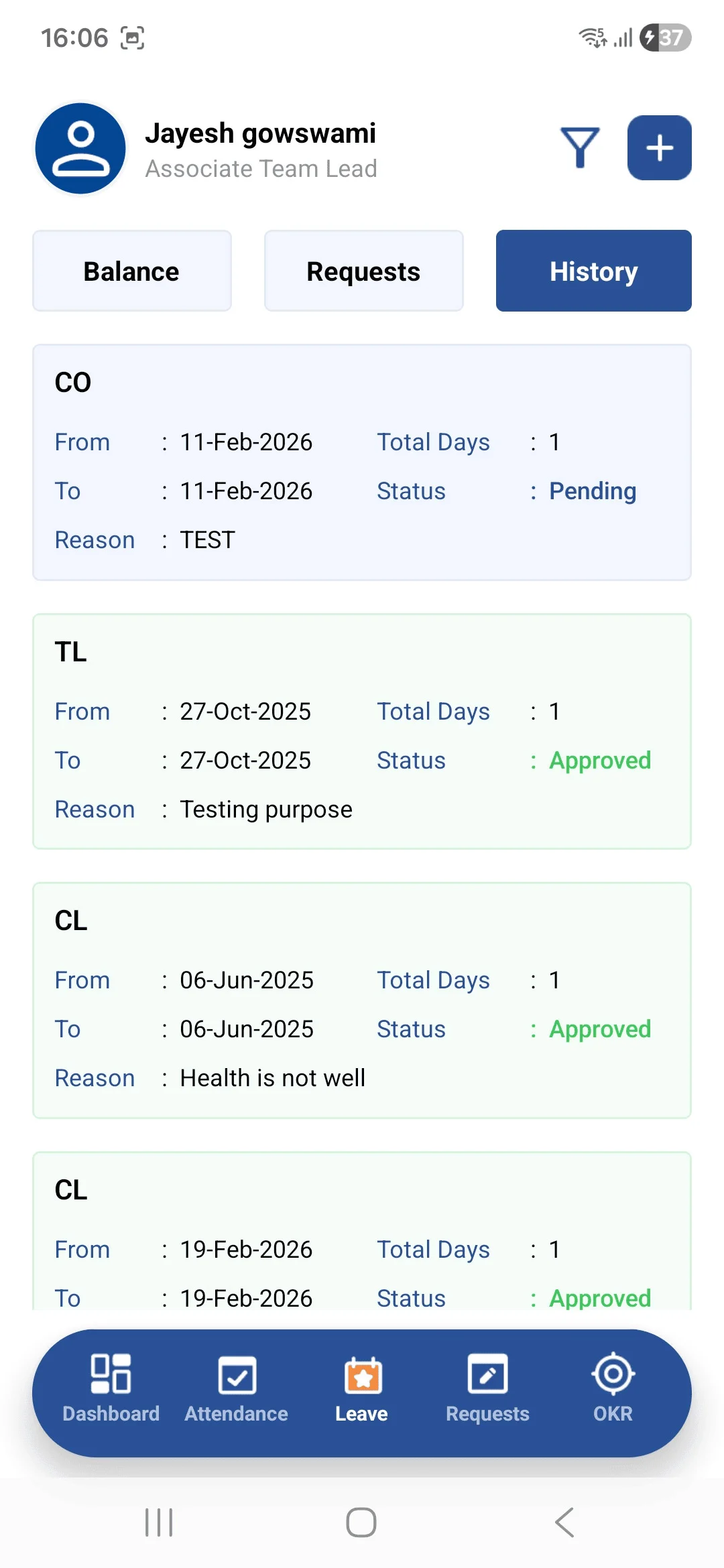Open the leave filter funnel icon
The image size is (724, 1568).
tap(580, 147)
